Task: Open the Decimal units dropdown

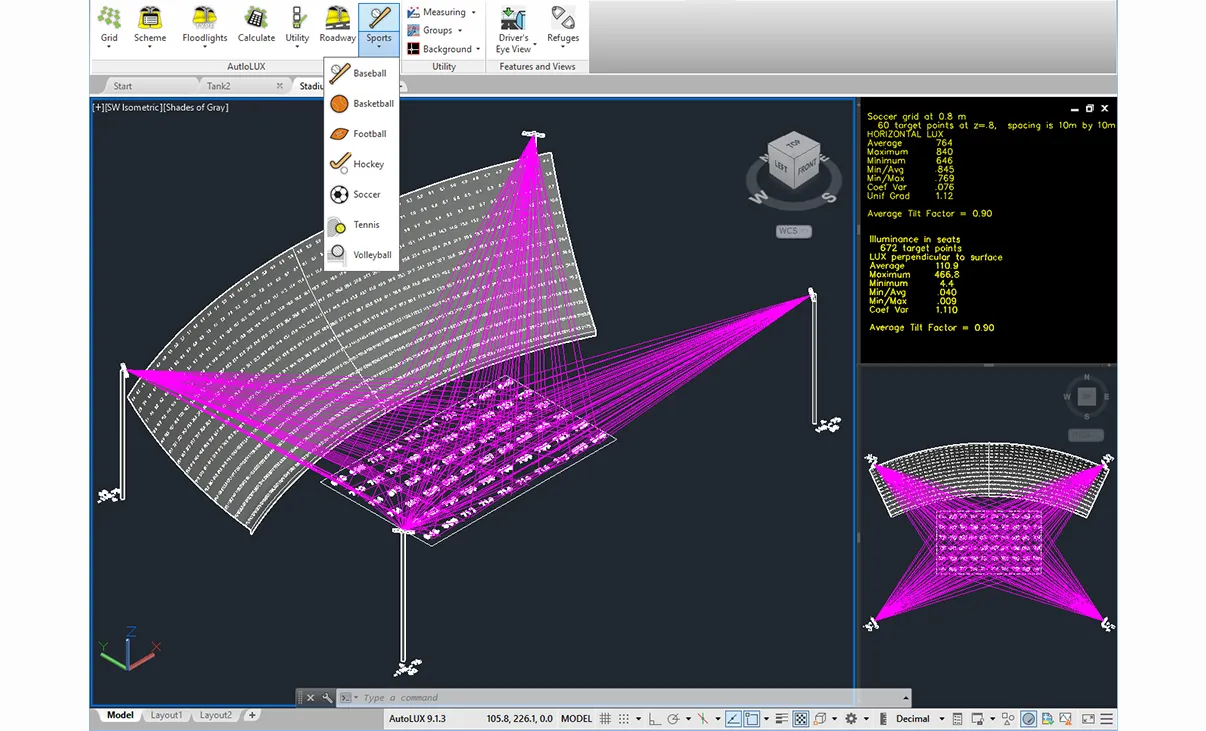Action: click(x=917, y=718)
